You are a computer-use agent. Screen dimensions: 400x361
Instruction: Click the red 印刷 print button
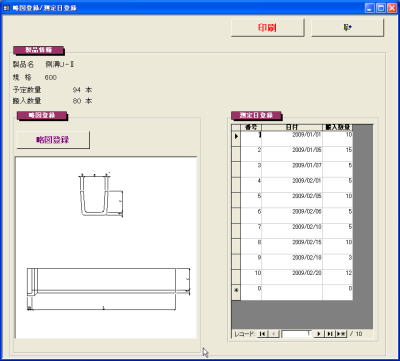(268, 27)
